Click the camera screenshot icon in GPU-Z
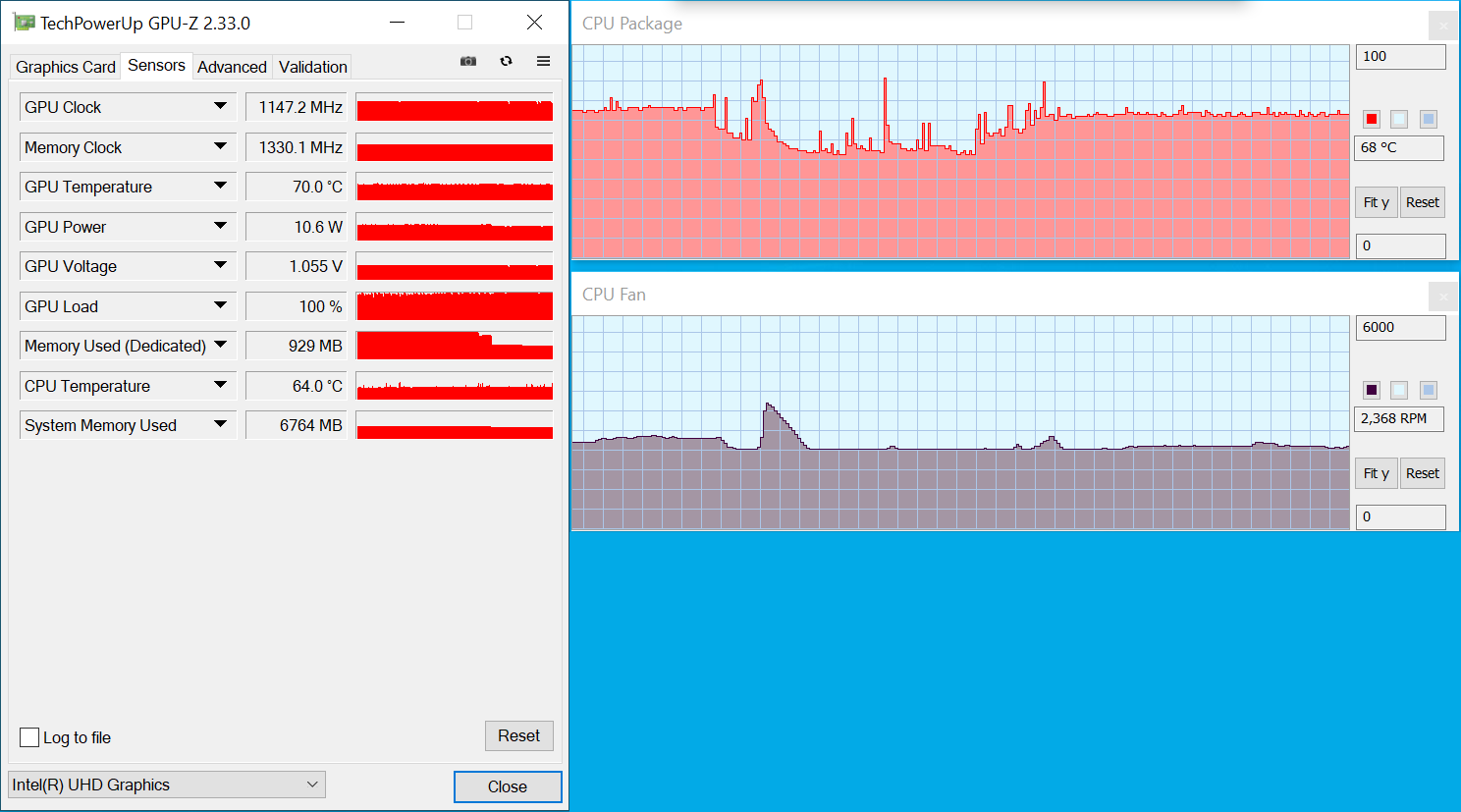This screenshot has width=1461, height=812. coord(468,61)
